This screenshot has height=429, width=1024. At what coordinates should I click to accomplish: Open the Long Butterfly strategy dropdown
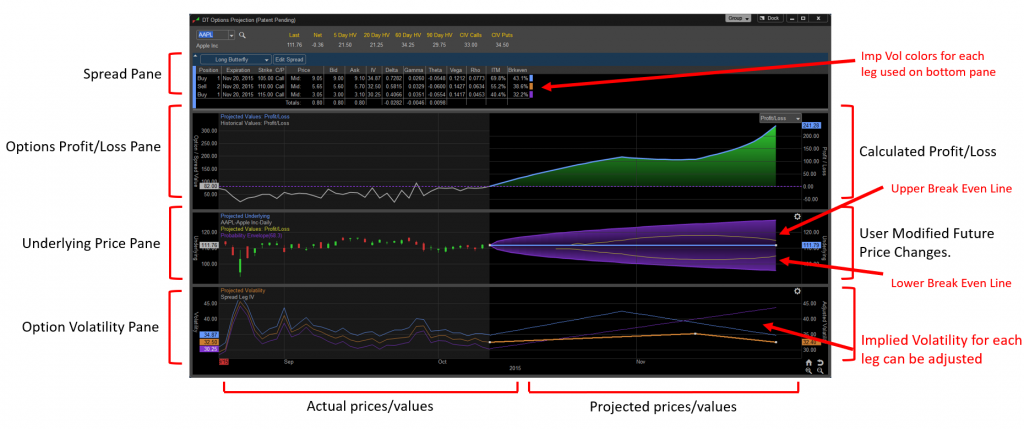267,60
